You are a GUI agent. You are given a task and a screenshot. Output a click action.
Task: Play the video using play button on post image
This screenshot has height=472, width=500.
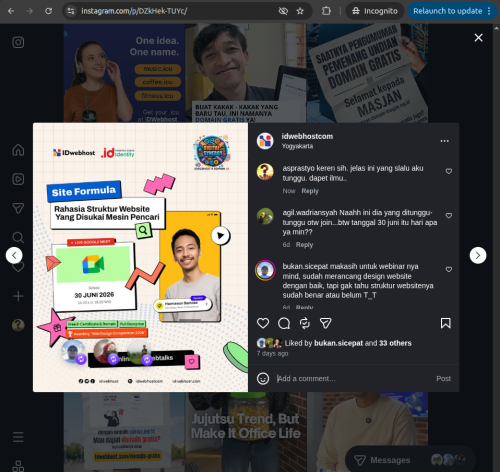point(220,235)
